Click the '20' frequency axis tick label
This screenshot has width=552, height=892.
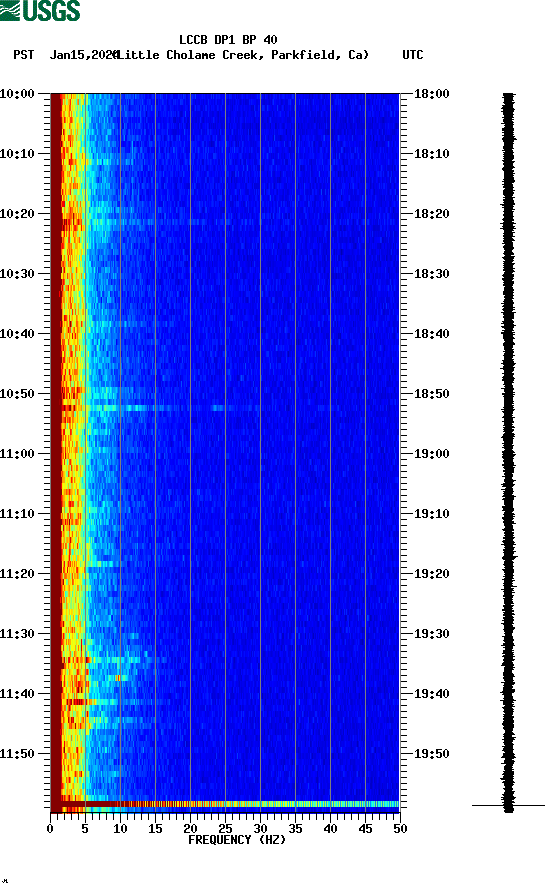[x=190, y=829]
